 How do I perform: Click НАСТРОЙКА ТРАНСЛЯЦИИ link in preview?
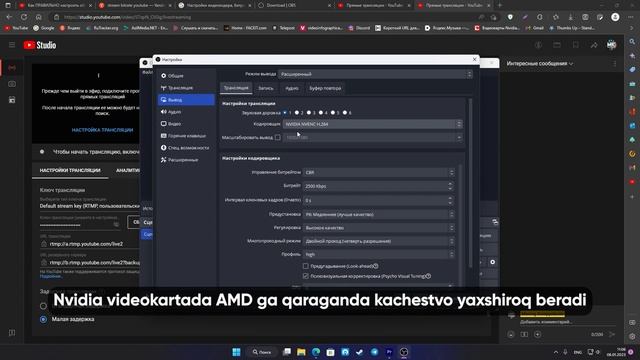[102, 130]
